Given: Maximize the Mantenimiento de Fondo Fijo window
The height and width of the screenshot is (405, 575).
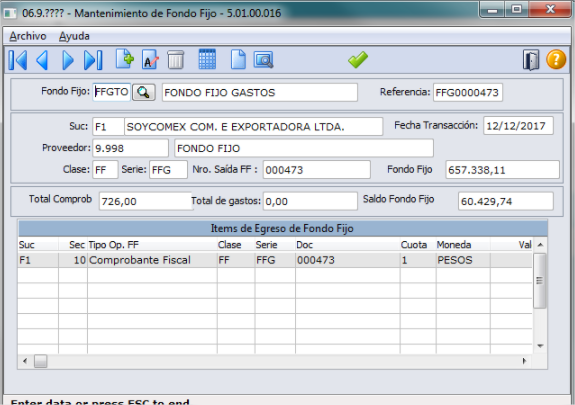Looking at the screenshot, I should click(x=517, y=10).
